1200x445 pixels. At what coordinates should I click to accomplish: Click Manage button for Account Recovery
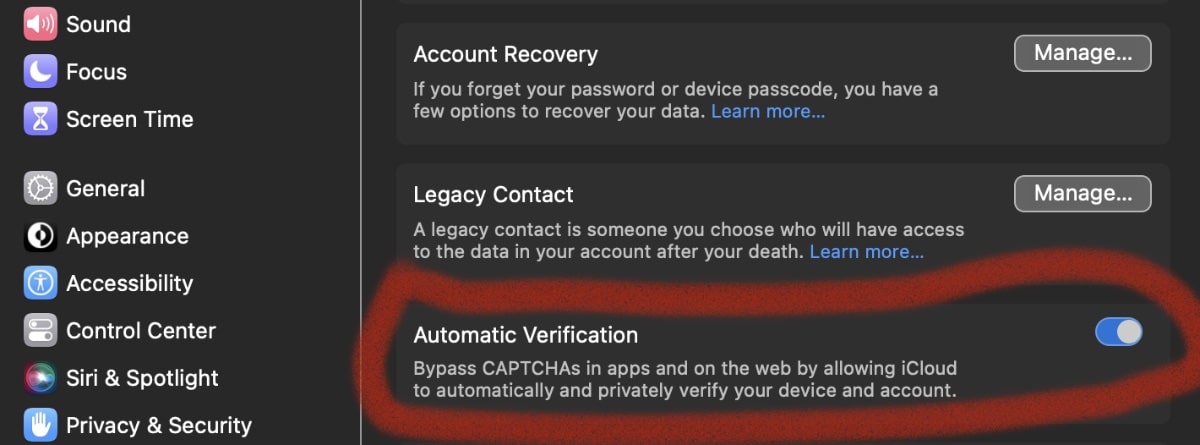pyautogui.click(x=1082, y=53)
